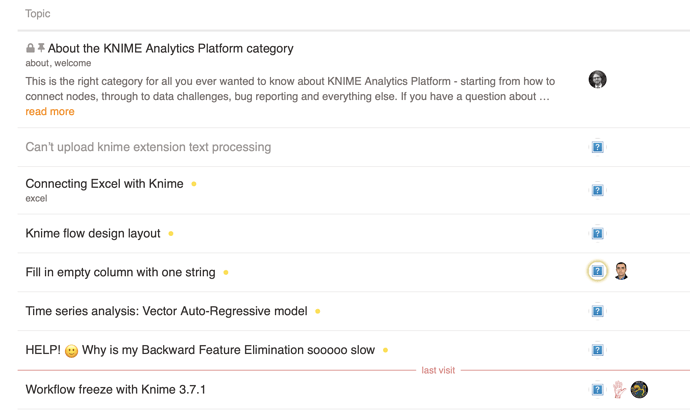Select the welcome tag under About topic

(x=73, y=63)
